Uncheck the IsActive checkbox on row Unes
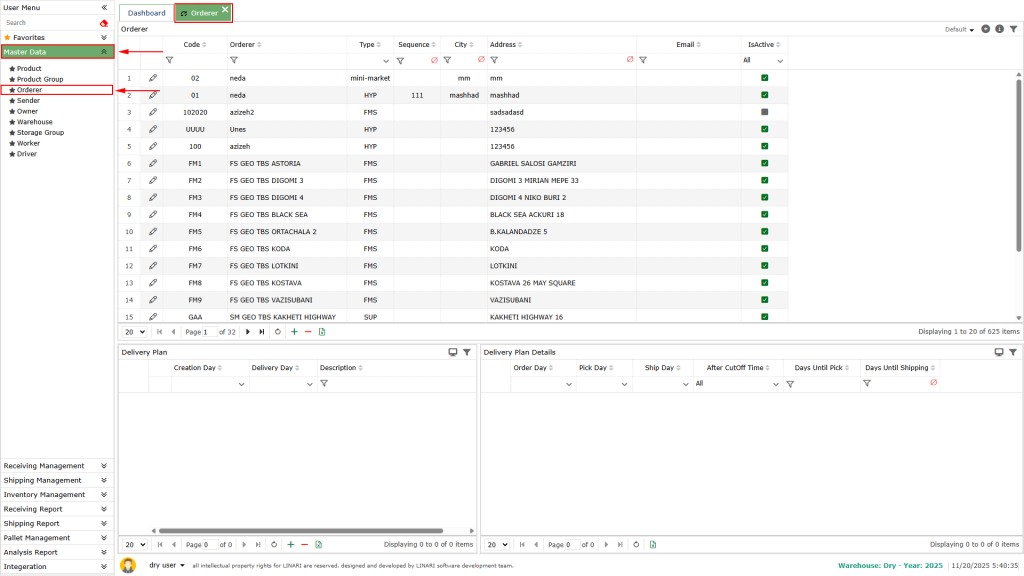Image resolution: width=1024 pixels, height=576 pixels. click(x=765, y=129)
